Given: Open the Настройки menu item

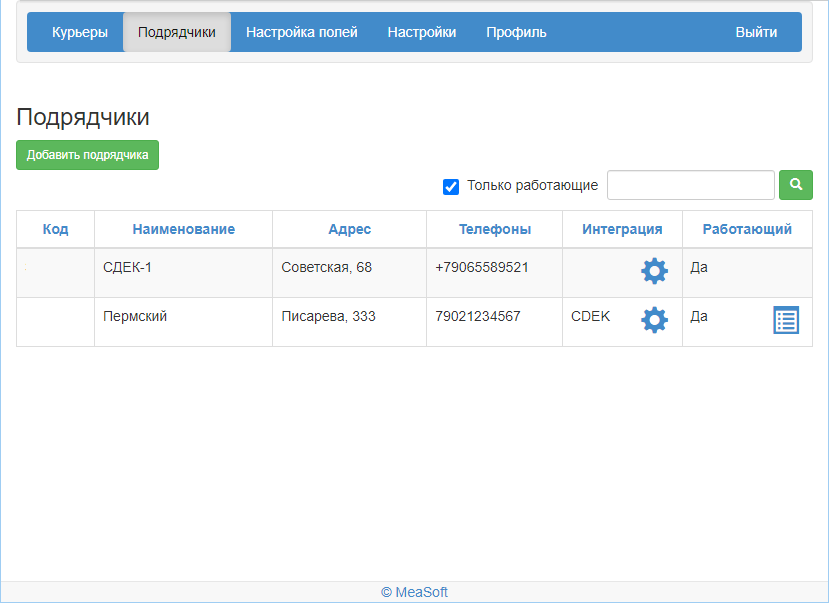Looking at the screenshot, I should 422,32.
